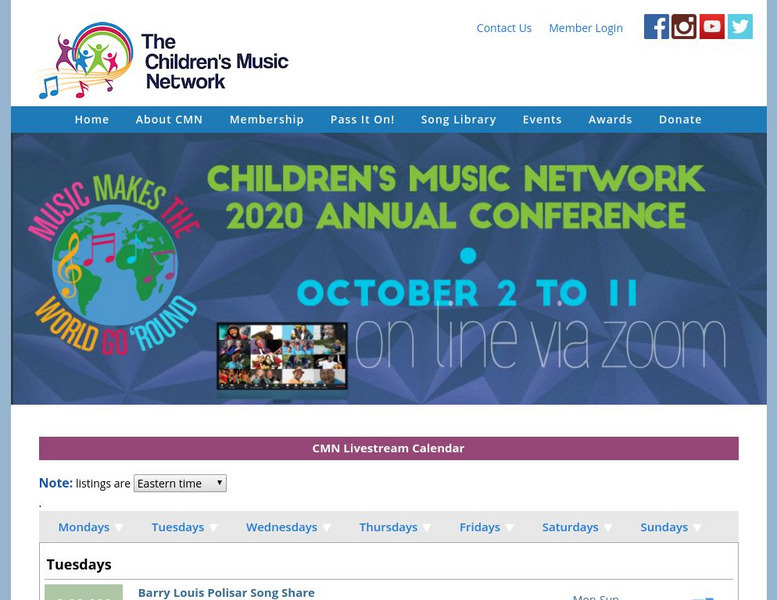Open the Twitter social icon
Image resolution: width=777 pixels, height=600 pixels.
[740, 27]
